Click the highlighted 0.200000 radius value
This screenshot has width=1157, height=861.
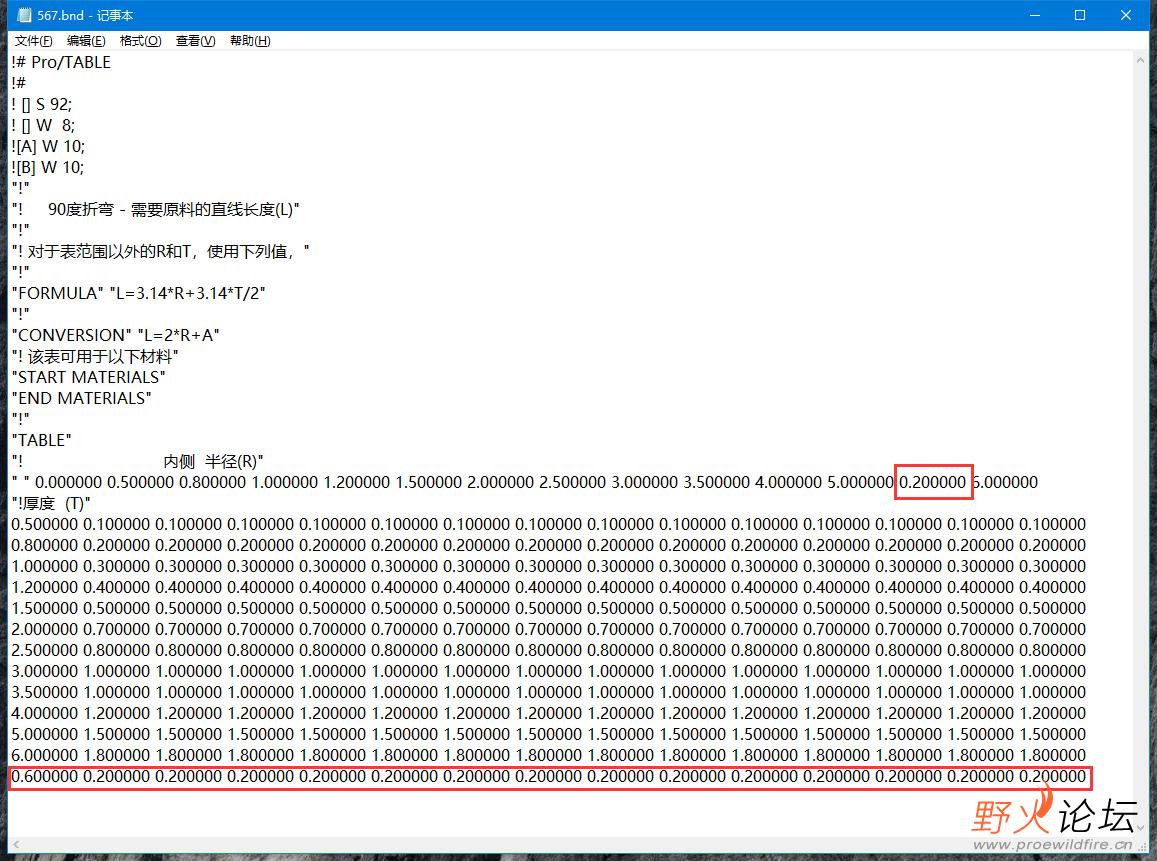pyautogui.click(x=932, y=483)
